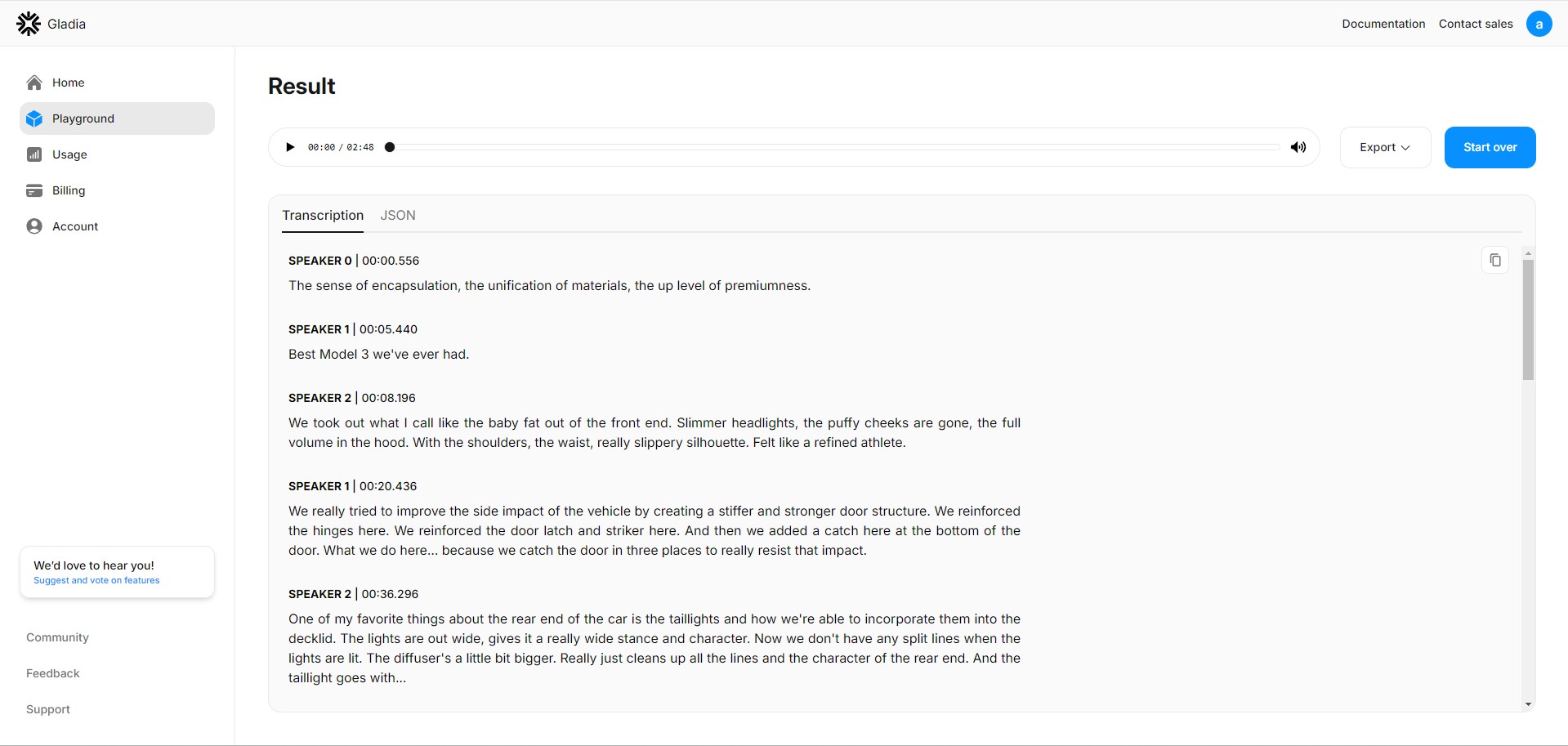The height and width of the screenshot is (746, 1568).
Task: Expand the Export dropdown
Action: click(1386, 147)
